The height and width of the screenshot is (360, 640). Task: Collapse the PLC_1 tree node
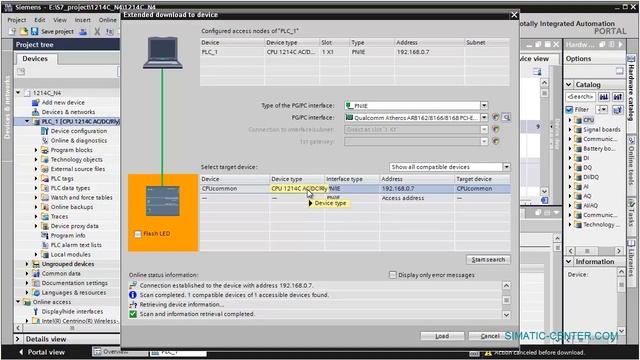(27, 122)
